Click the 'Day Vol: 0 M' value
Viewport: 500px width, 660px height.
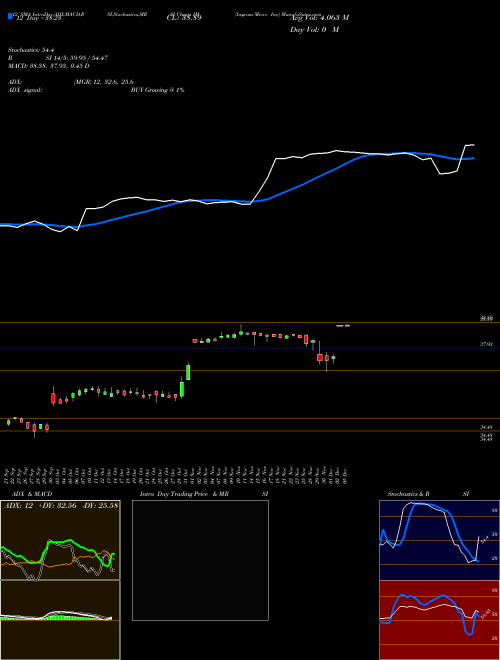314,30
